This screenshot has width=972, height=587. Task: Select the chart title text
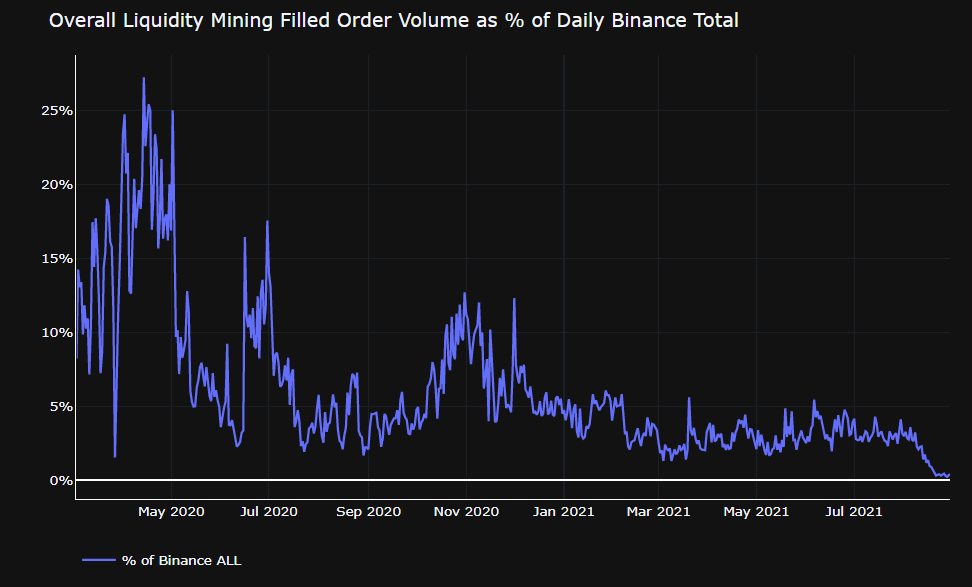[x=394, y=20]
